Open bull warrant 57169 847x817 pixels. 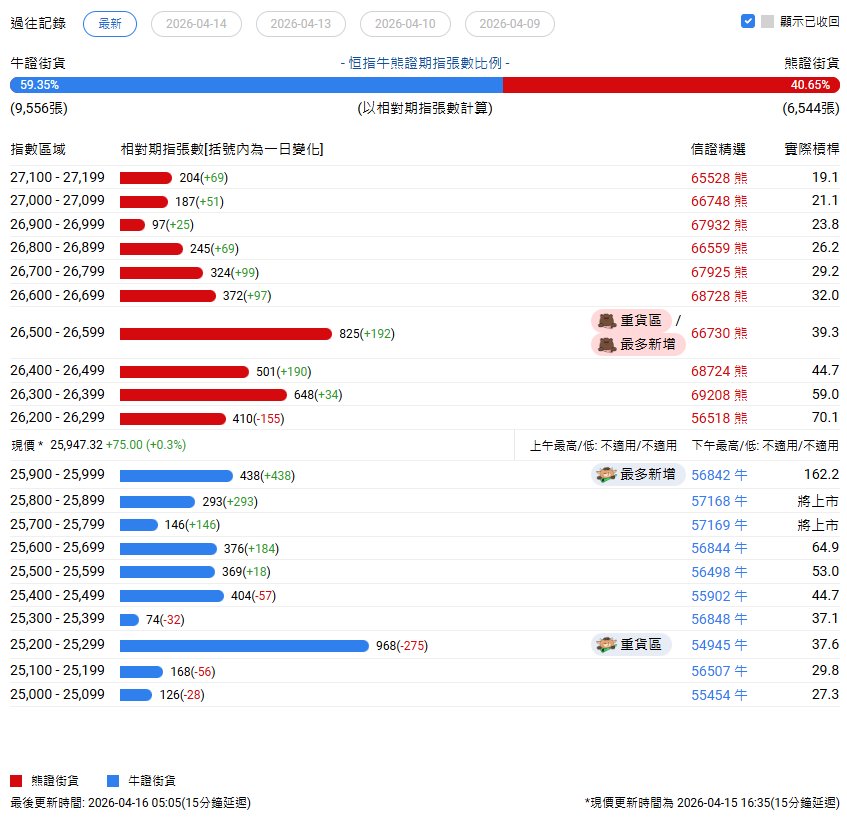click(x=719, y=525)
